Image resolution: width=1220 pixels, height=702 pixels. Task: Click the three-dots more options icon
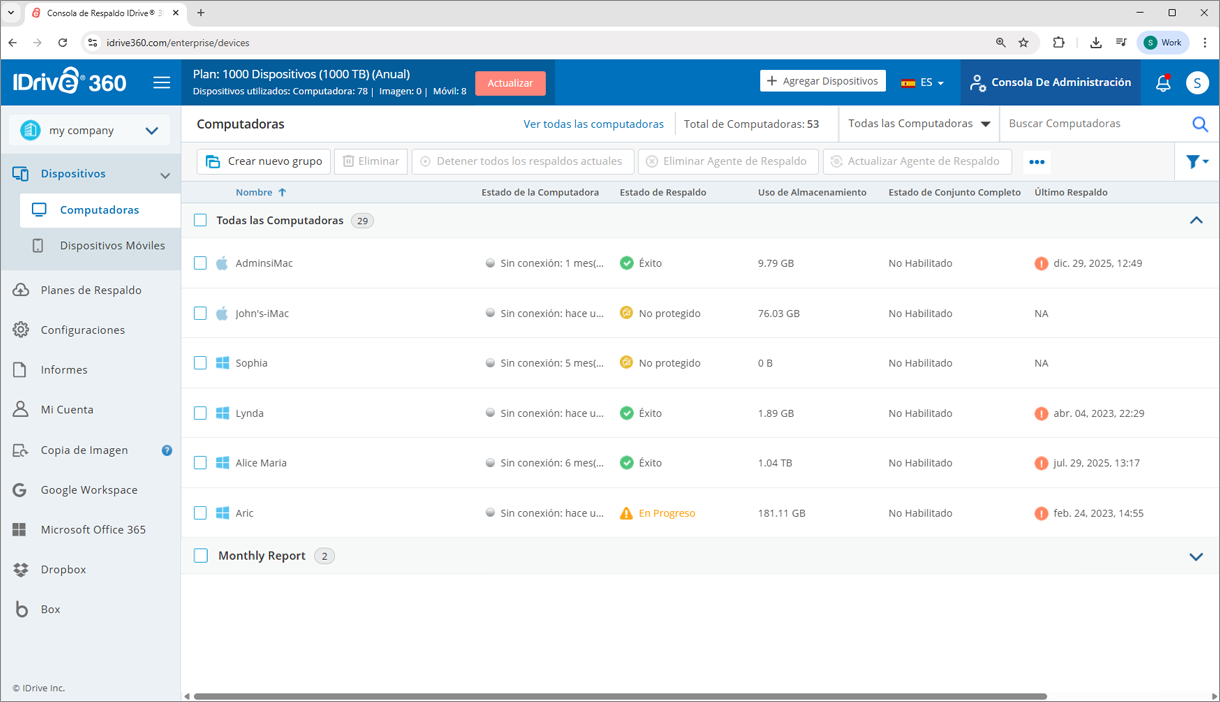pos(1036,162)
